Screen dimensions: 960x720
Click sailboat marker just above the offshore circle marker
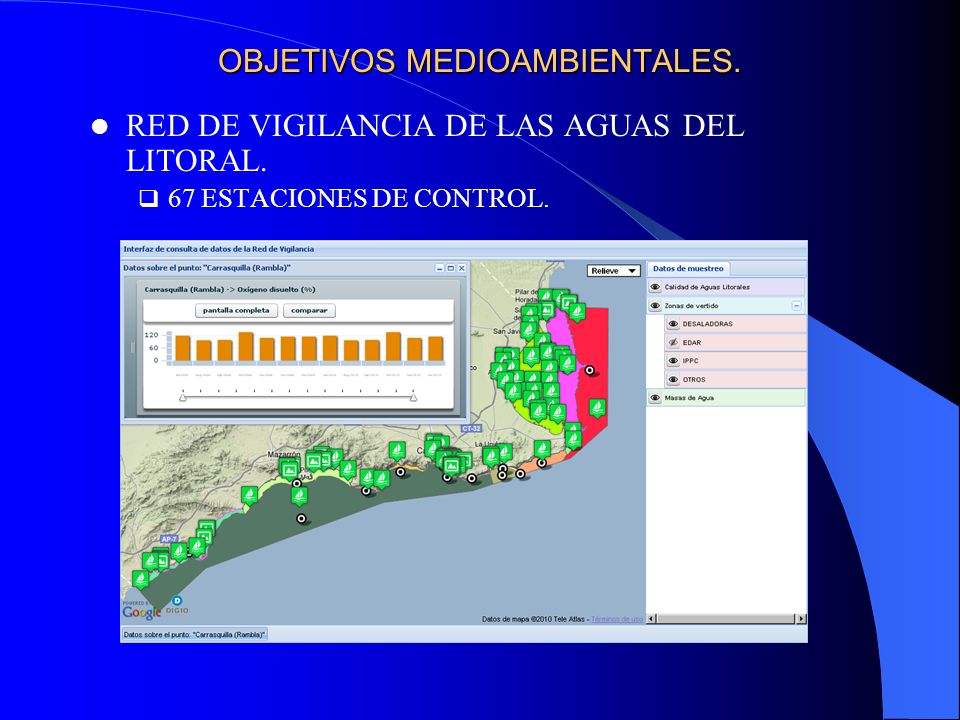click(x=299, y=496)
